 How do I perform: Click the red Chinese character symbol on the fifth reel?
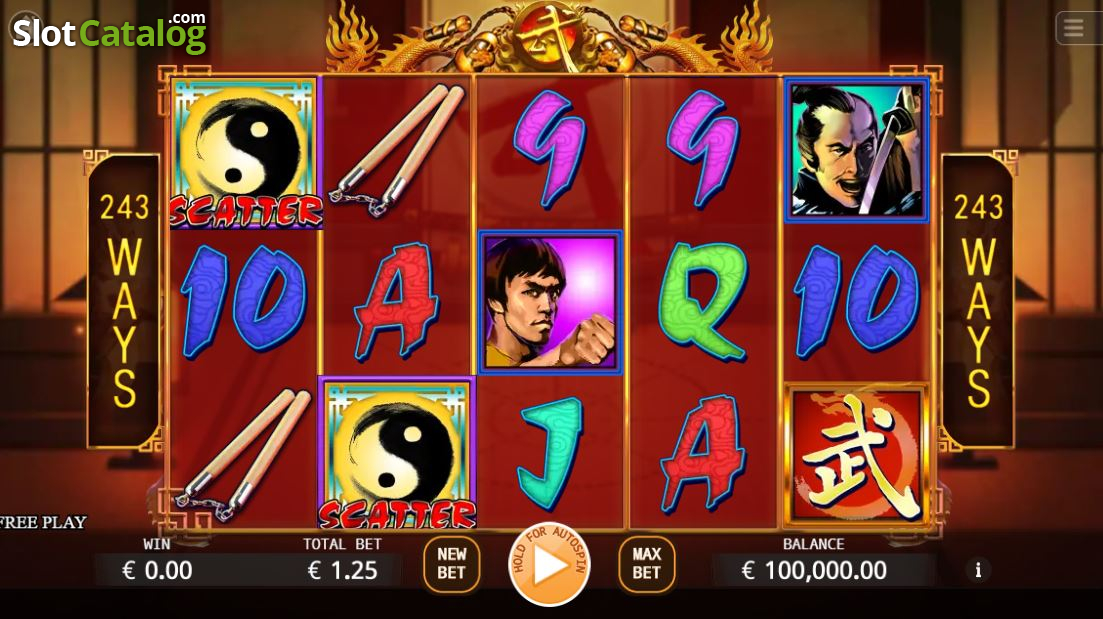pyautogui.click(x=856, y=455)
